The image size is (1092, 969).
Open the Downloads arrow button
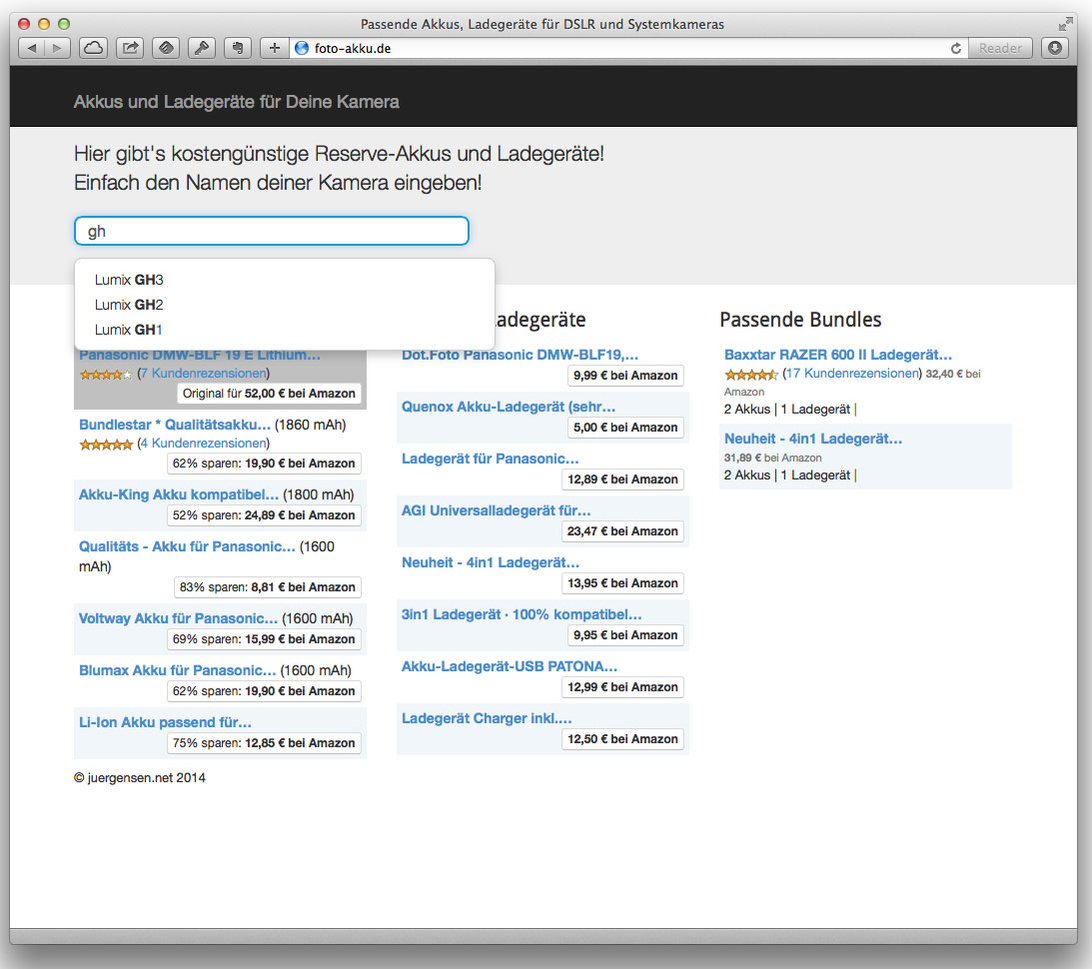click(1054, 48)
